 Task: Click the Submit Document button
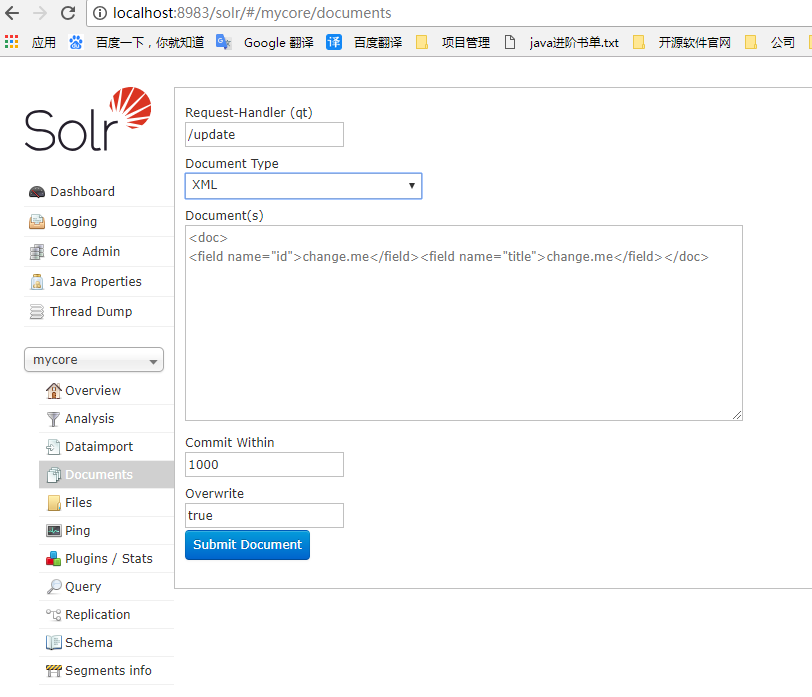pos(248,545)
